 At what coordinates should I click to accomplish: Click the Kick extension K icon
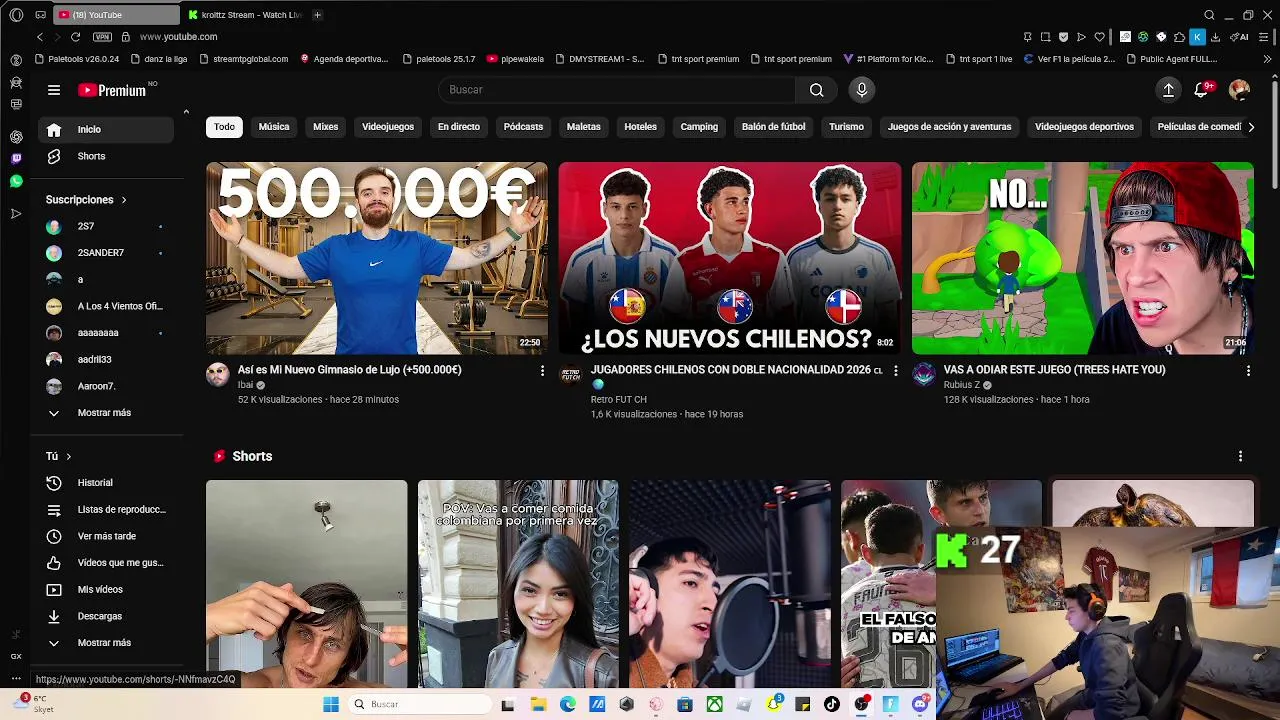[x=1197, y=37]
